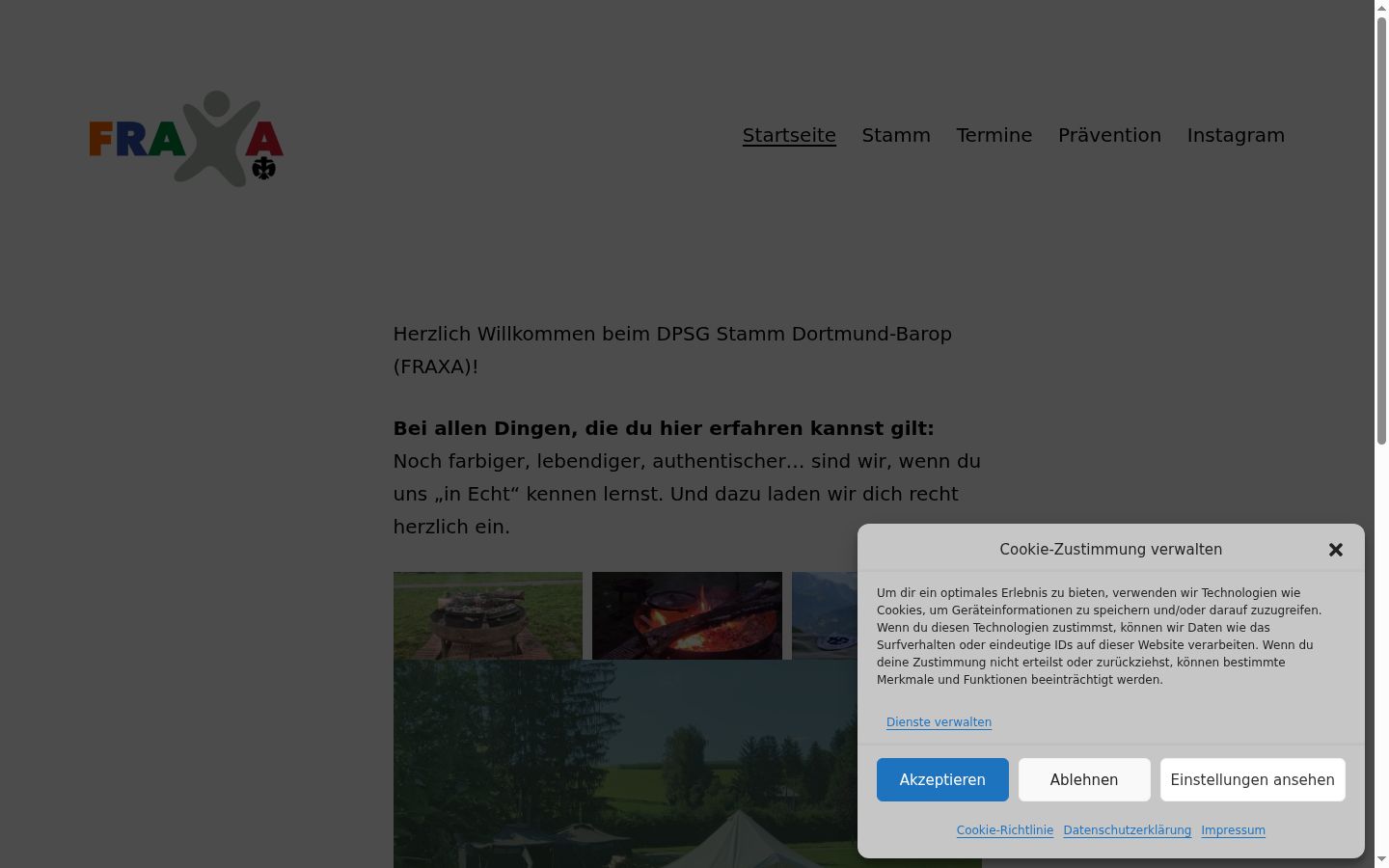Click the scrollbar up arrow
The height and width of the screenshot is (868, 1389).
(x=1381, y=8)
